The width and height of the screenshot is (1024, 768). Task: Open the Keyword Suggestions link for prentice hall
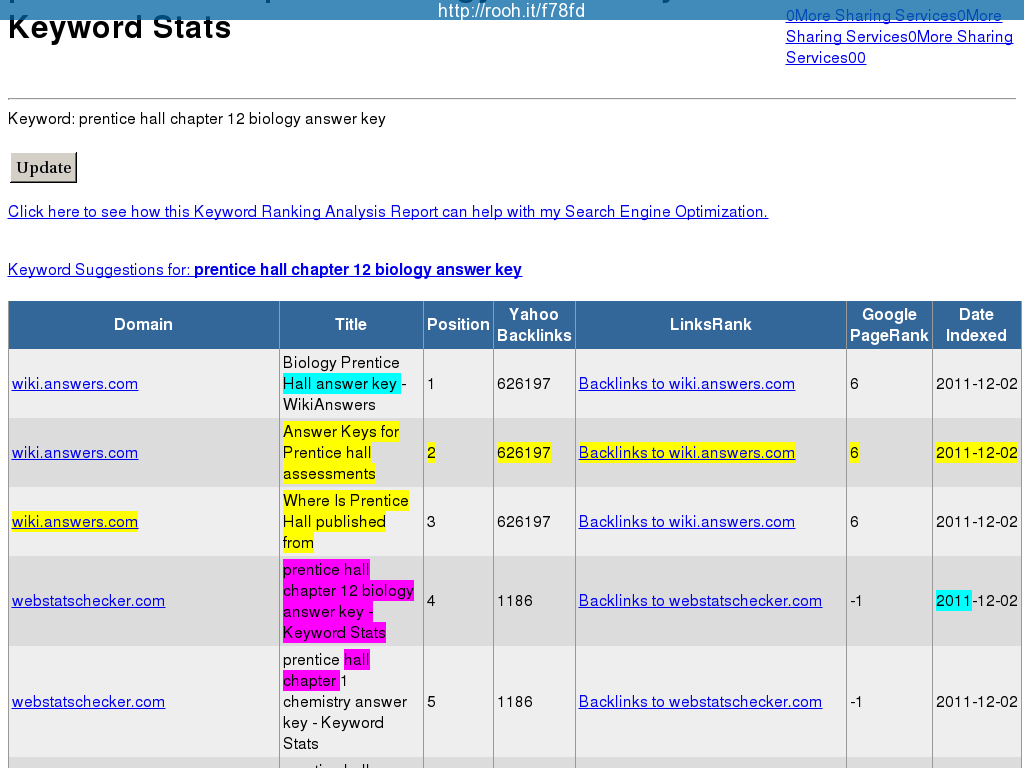coord(264,270)
